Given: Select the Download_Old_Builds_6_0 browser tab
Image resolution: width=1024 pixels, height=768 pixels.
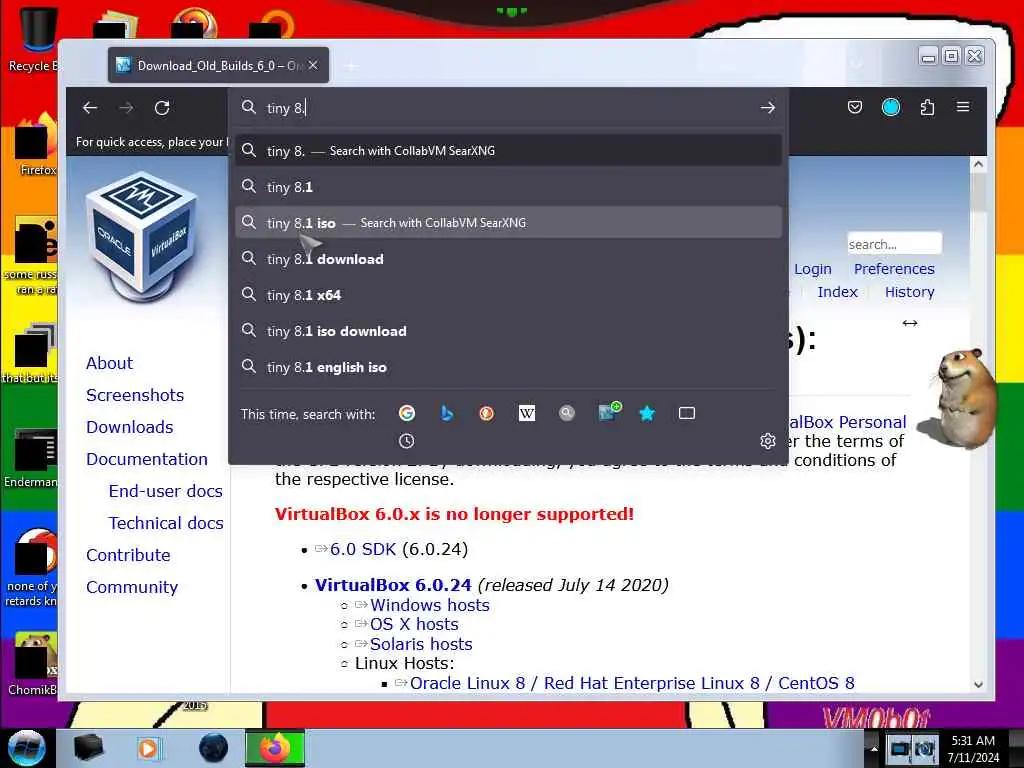Looking at the screenshot, I should 218,65.
